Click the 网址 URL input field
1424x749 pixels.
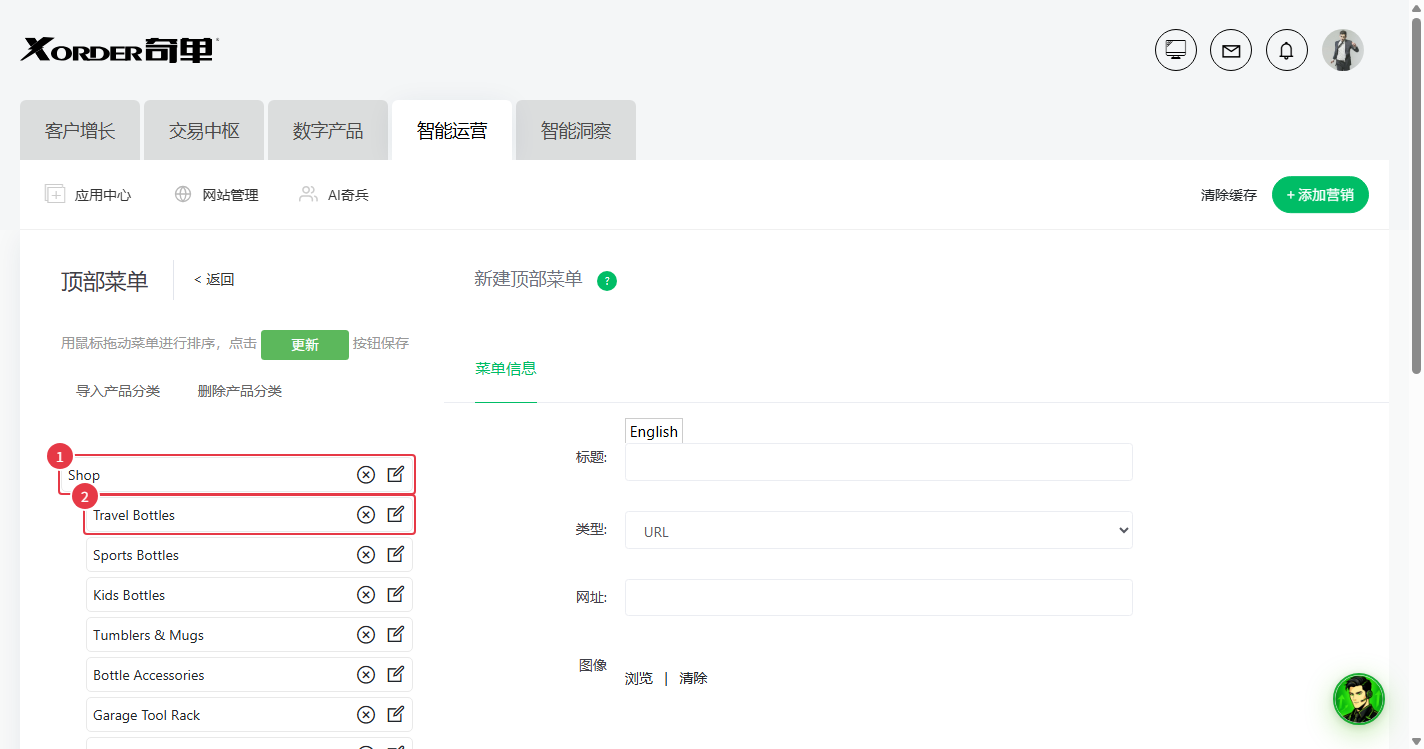point(879,597)
